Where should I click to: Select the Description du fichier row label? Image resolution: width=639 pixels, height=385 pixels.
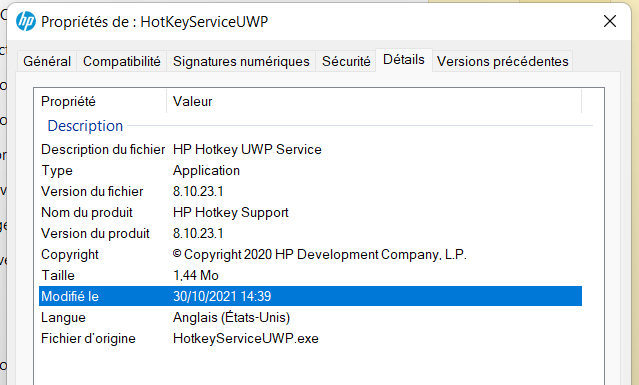coord(103,150)
